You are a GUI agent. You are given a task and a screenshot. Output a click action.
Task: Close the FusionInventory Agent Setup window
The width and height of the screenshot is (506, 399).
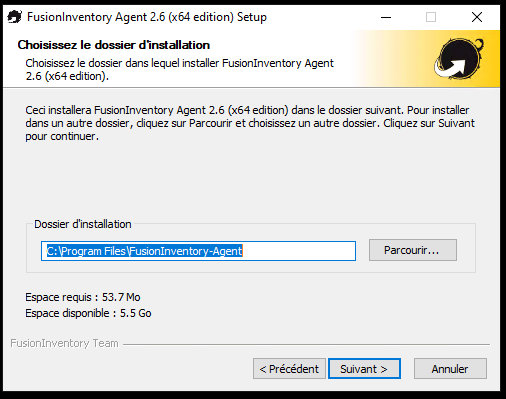(x=477, y=17)
